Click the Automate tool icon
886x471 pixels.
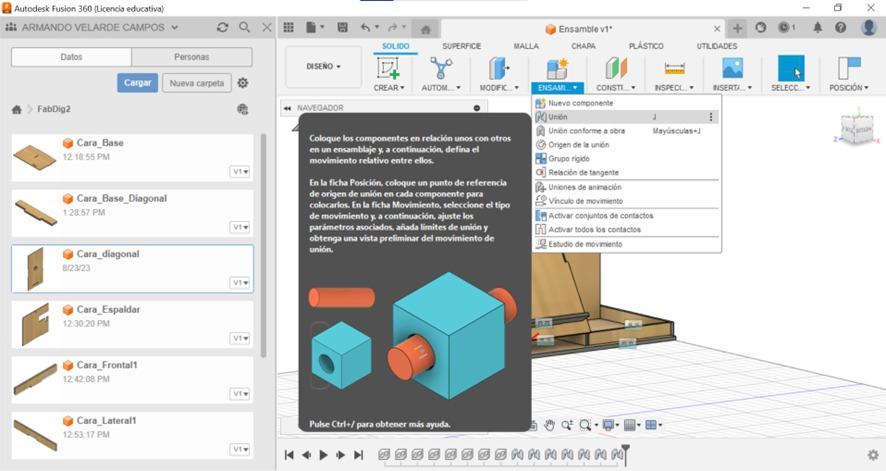click(441, 68)
